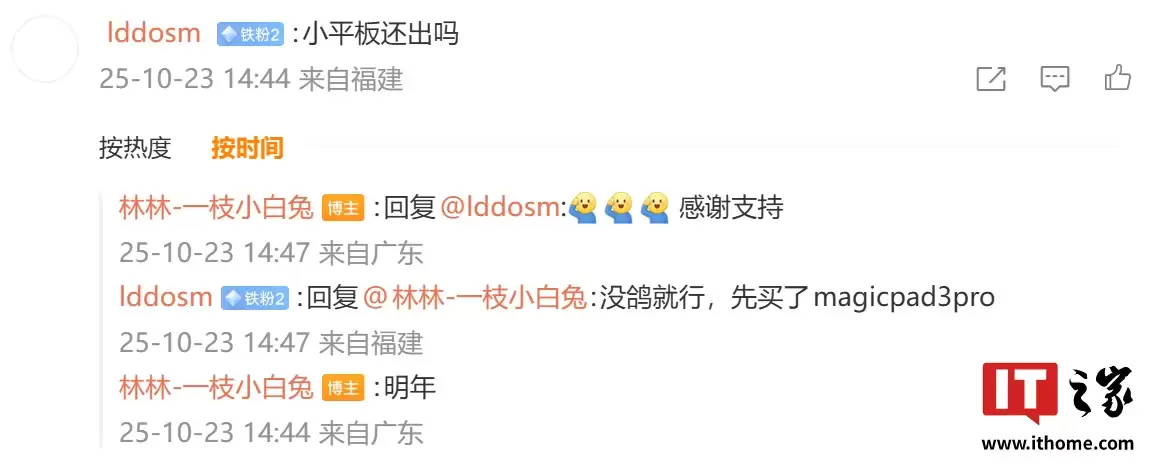Open replies via the speech-bubble comment icon
Viewport: 1153px width, 466px height.
point(1054,79)
